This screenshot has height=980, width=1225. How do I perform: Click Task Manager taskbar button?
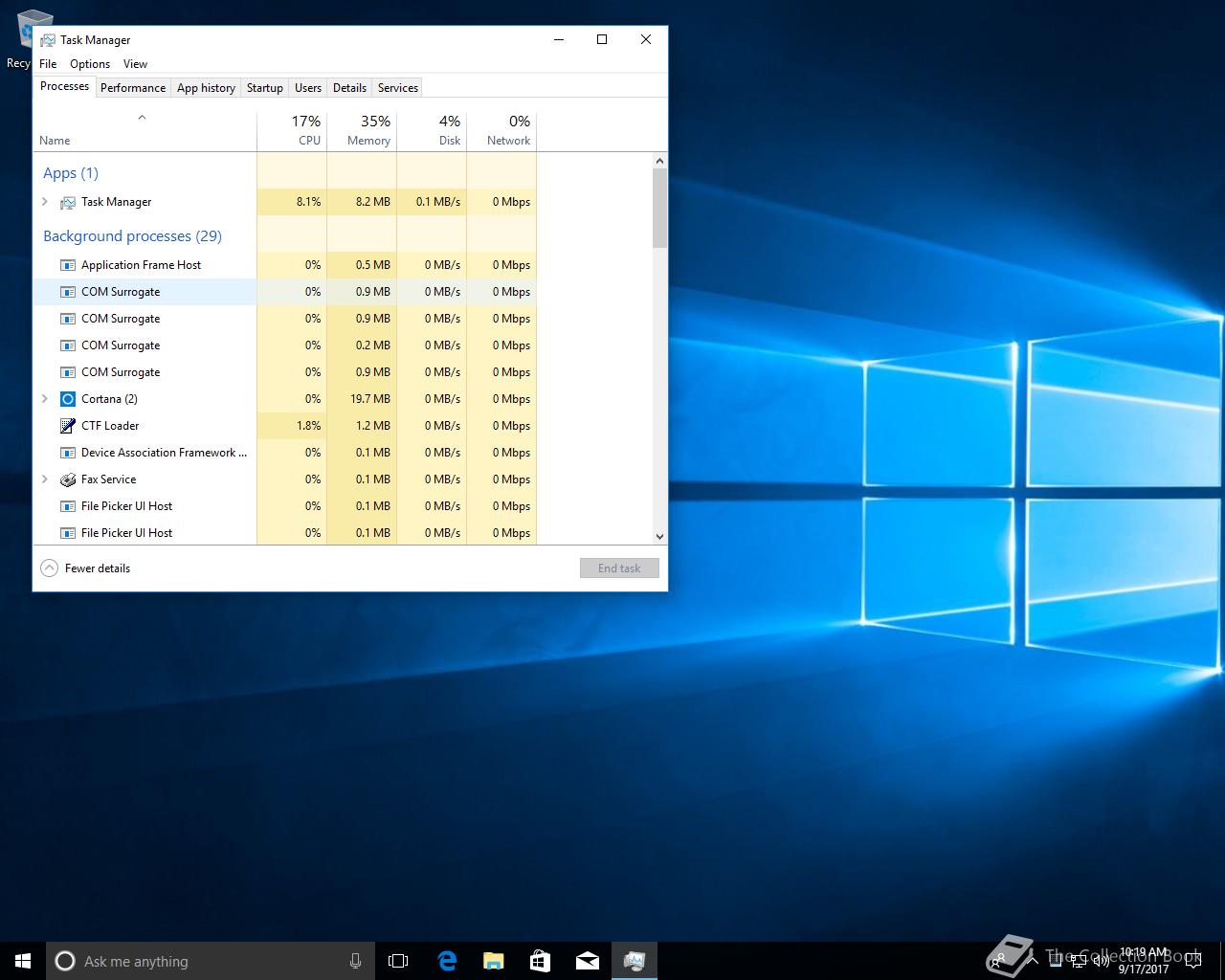tap(635, 961)
